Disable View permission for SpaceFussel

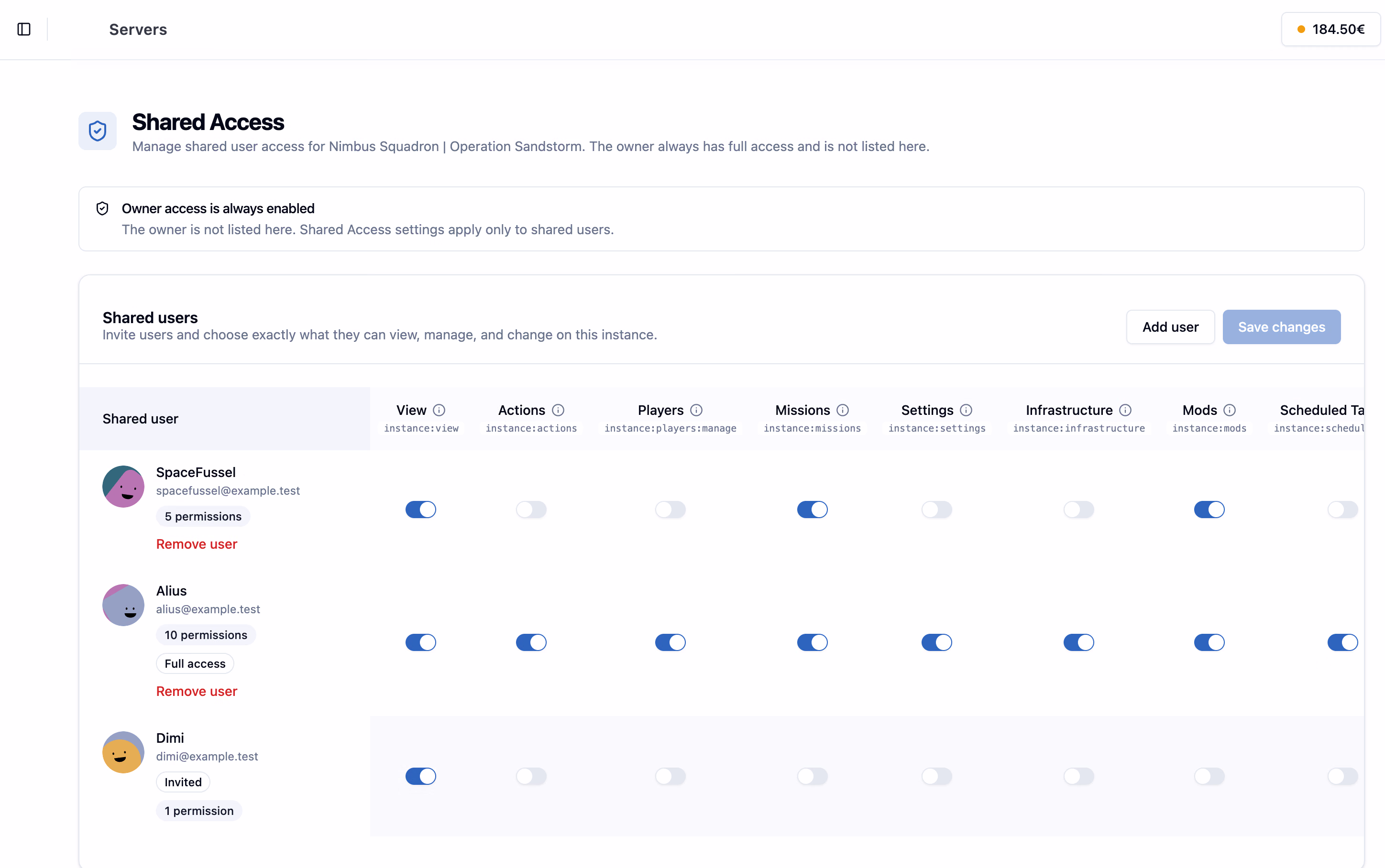tap(421, 509)
